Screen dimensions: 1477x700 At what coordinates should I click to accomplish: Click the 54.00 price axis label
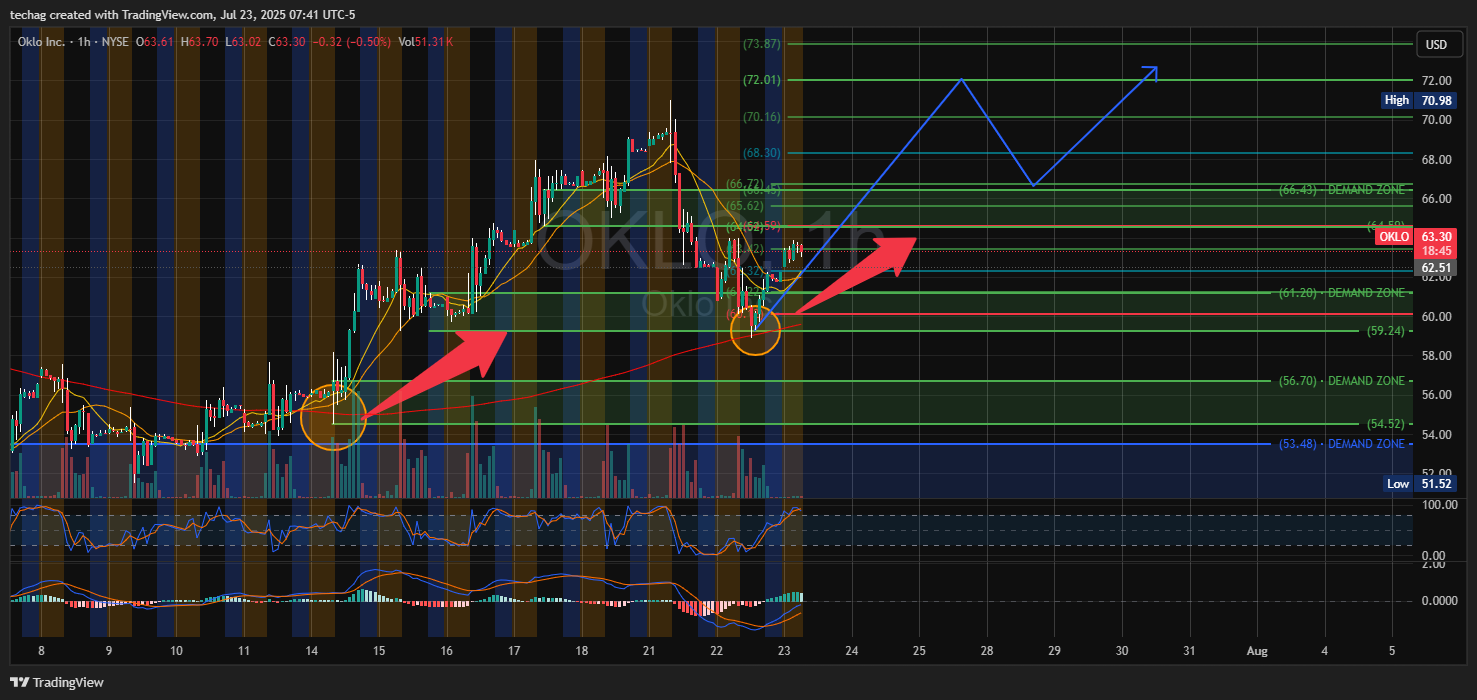coord(1436,434)
